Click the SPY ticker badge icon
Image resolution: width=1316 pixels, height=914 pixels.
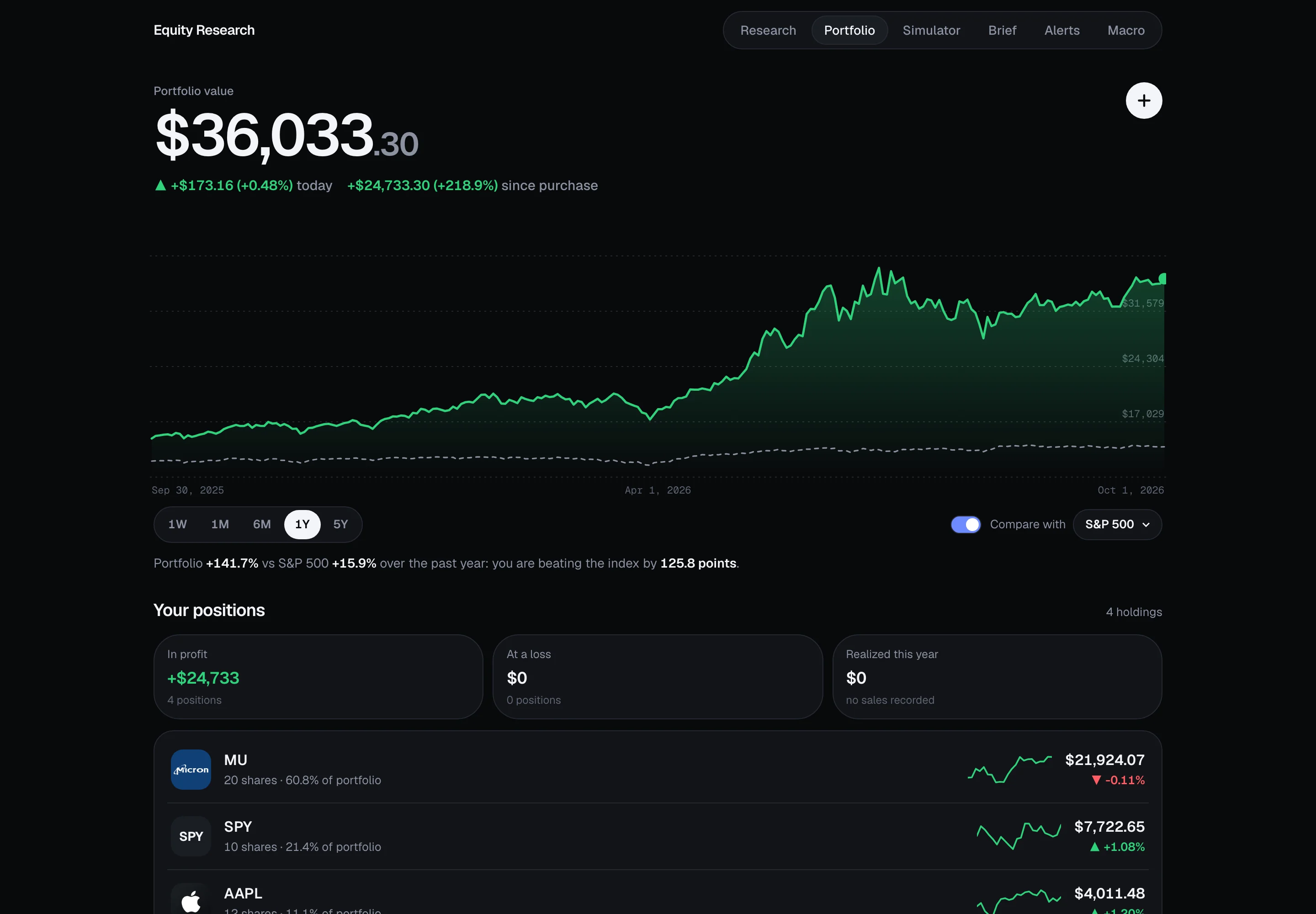tap(191, 836)
